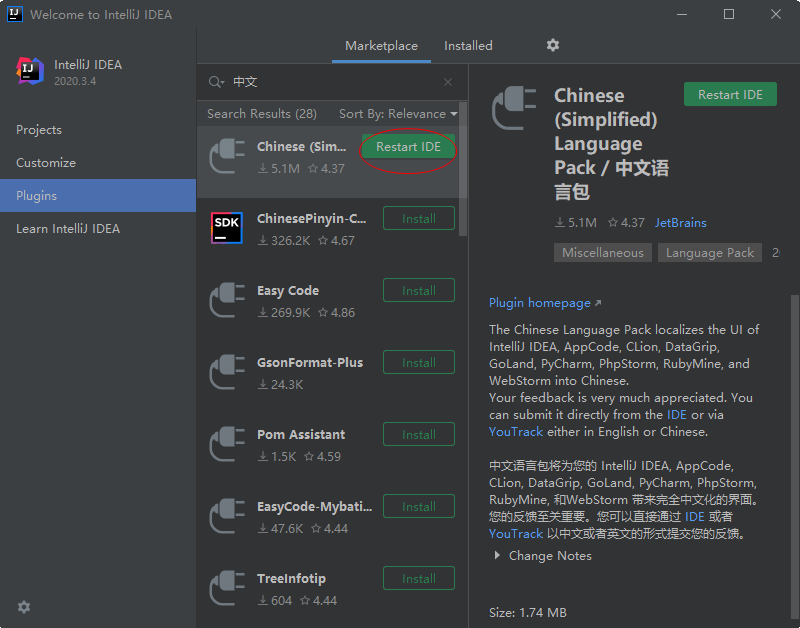Open the Projects section
The image size is (800, 628).
pos(98,130)
